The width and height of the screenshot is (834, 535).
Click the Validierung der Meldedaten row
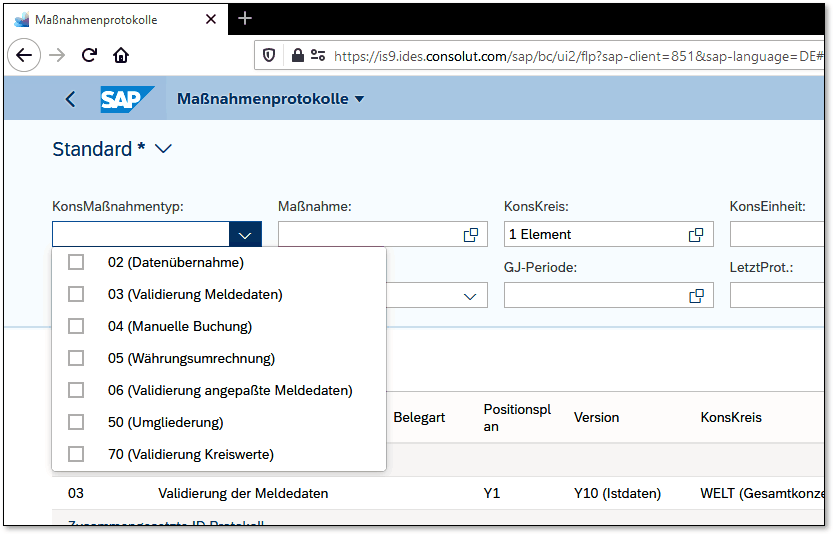pos(242,493)
